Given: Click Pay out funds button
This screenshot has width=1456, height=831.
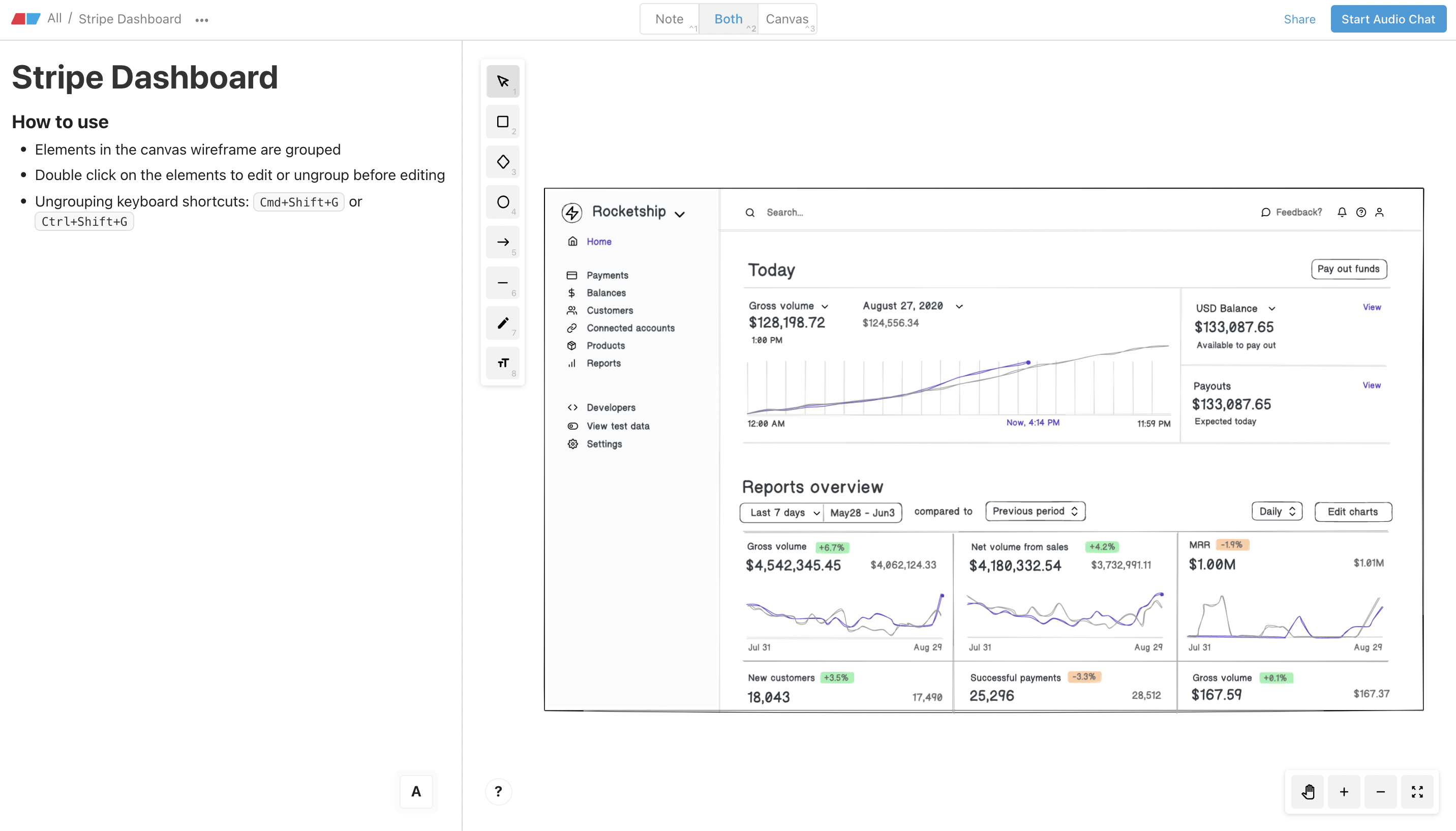Looking at the screenshot, I should [1349, 269].
